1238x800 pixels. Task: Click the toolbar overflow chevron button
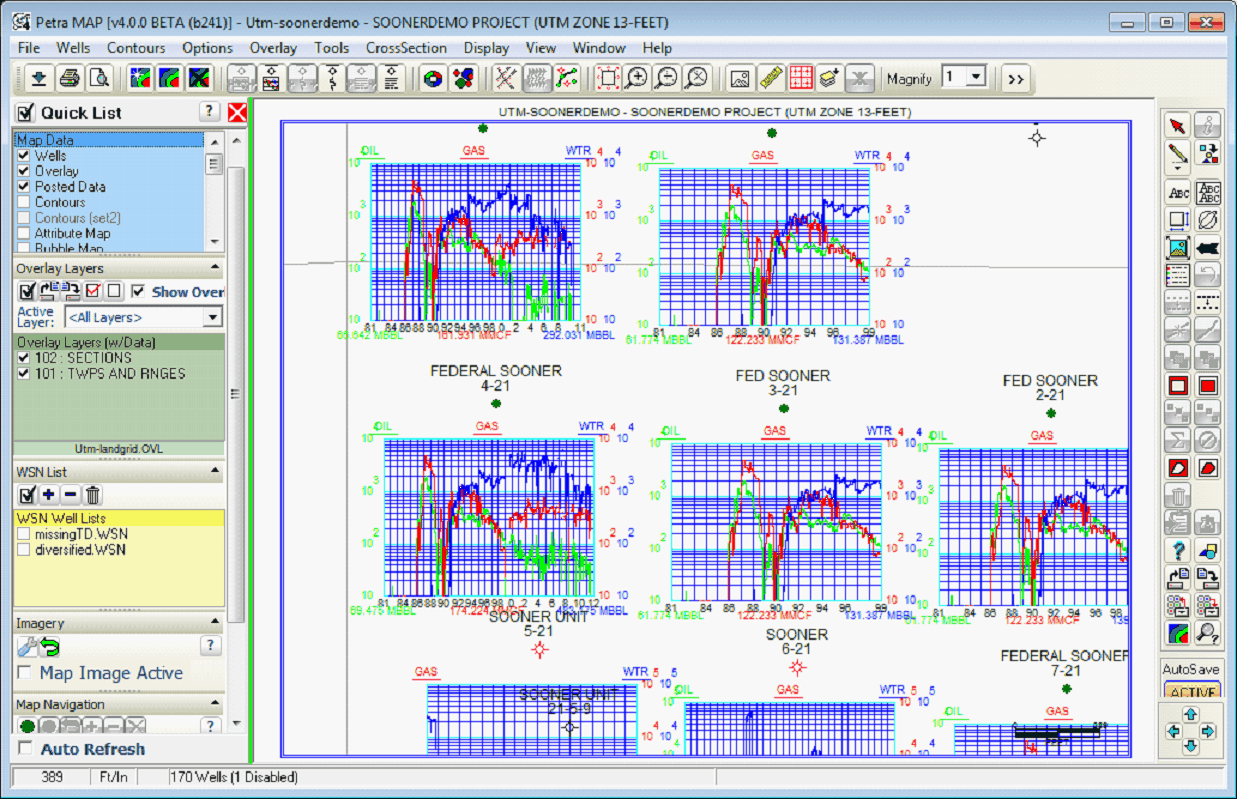pos(1016,78)
